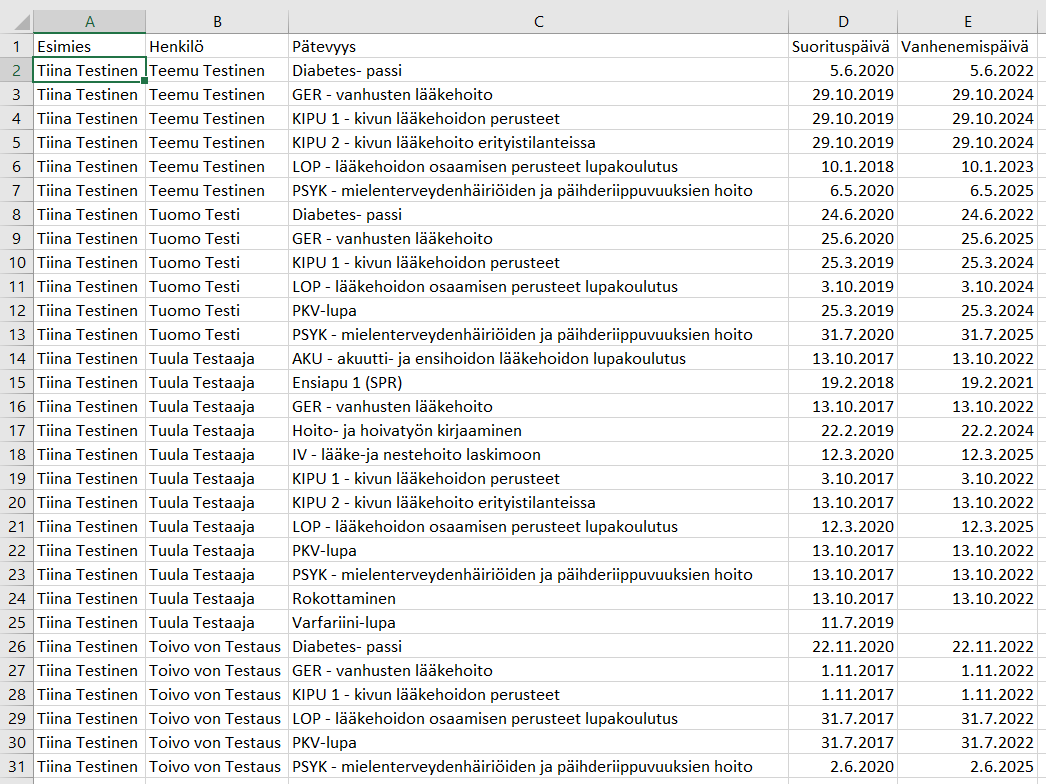Select column B header
Screen dimensions: 1046x784
point(217,22)
